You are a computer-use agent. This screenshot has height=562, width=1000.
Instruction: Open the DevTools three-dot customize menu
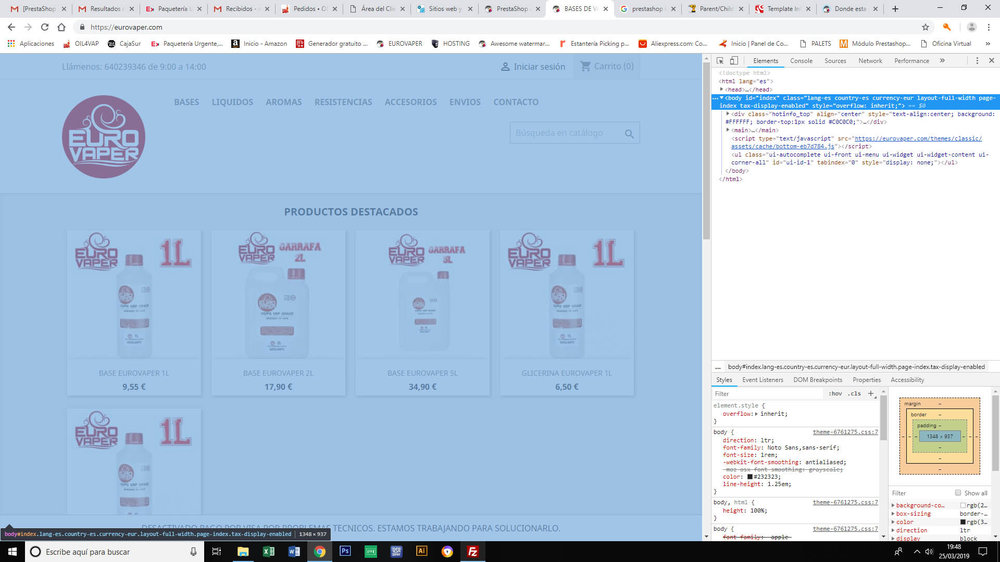point(977,61)
